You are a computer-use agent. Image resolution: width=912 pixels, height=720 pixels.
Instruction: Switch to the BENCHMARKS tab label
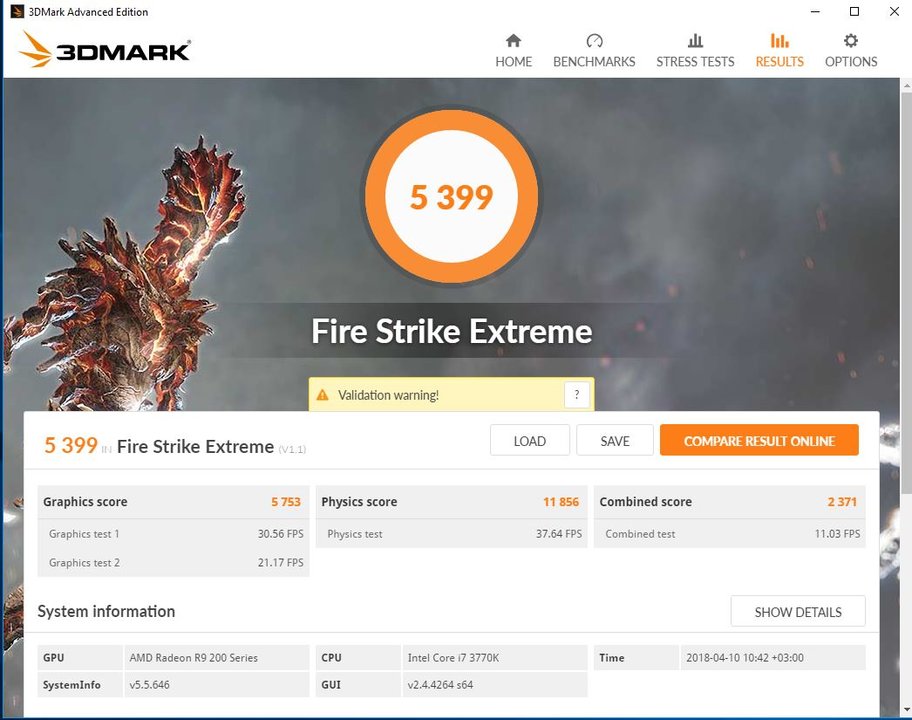point(594,62)
